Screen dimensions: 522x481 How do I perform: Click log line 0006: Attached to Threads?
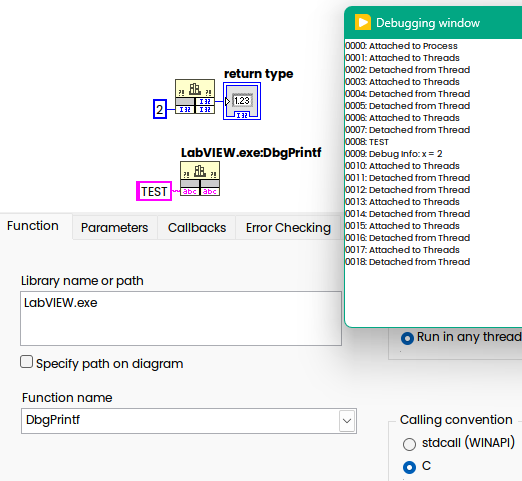point(402,118)
